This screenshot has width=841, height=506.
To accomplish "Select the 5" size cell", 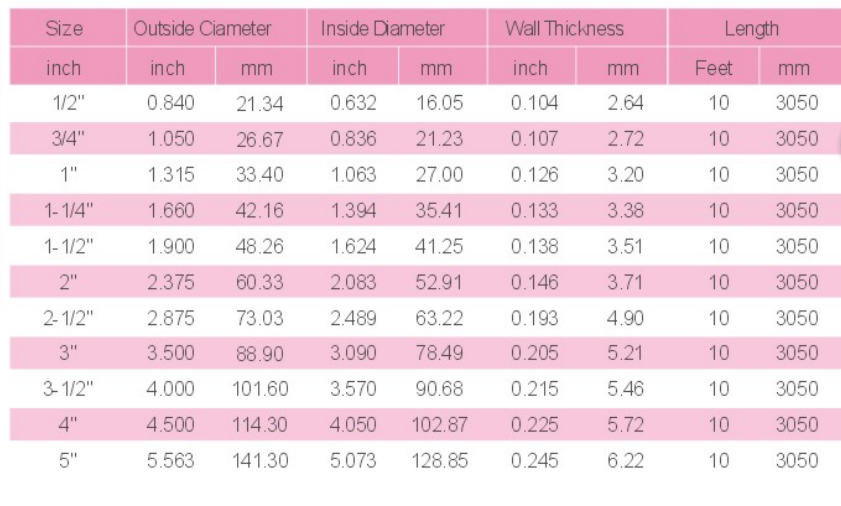I will (64, 461).
